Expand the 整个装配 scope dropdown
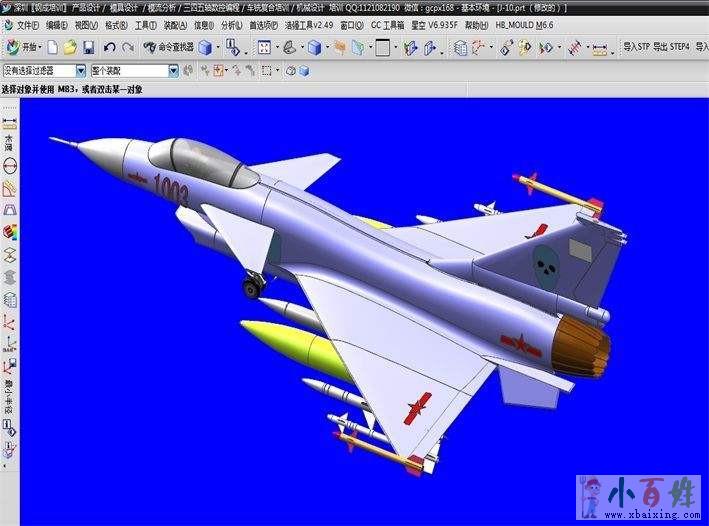 coord(173,71)
